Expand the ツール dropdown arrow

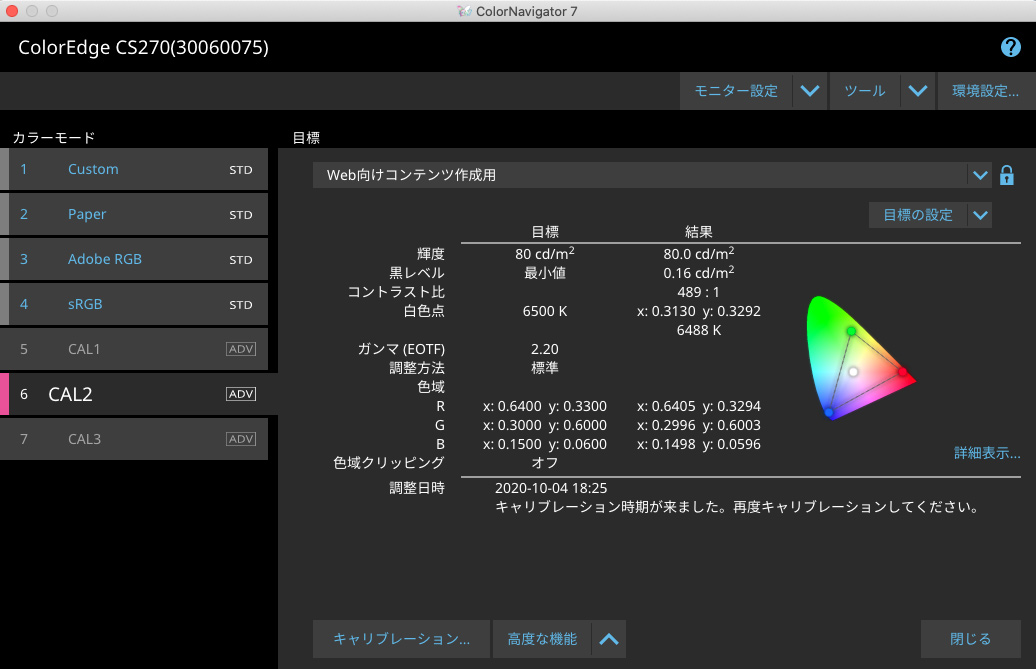click(918, 91)
